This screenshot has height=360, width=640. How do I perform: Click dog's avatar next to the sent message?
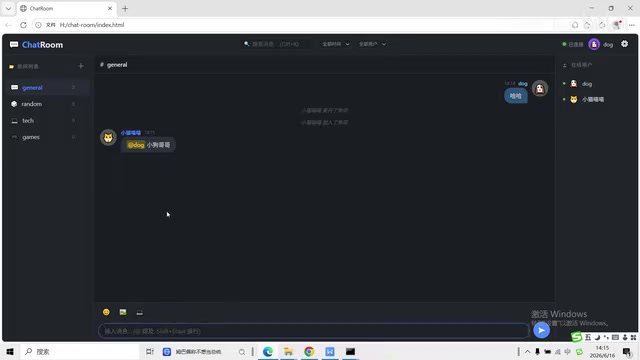(540, 89)
